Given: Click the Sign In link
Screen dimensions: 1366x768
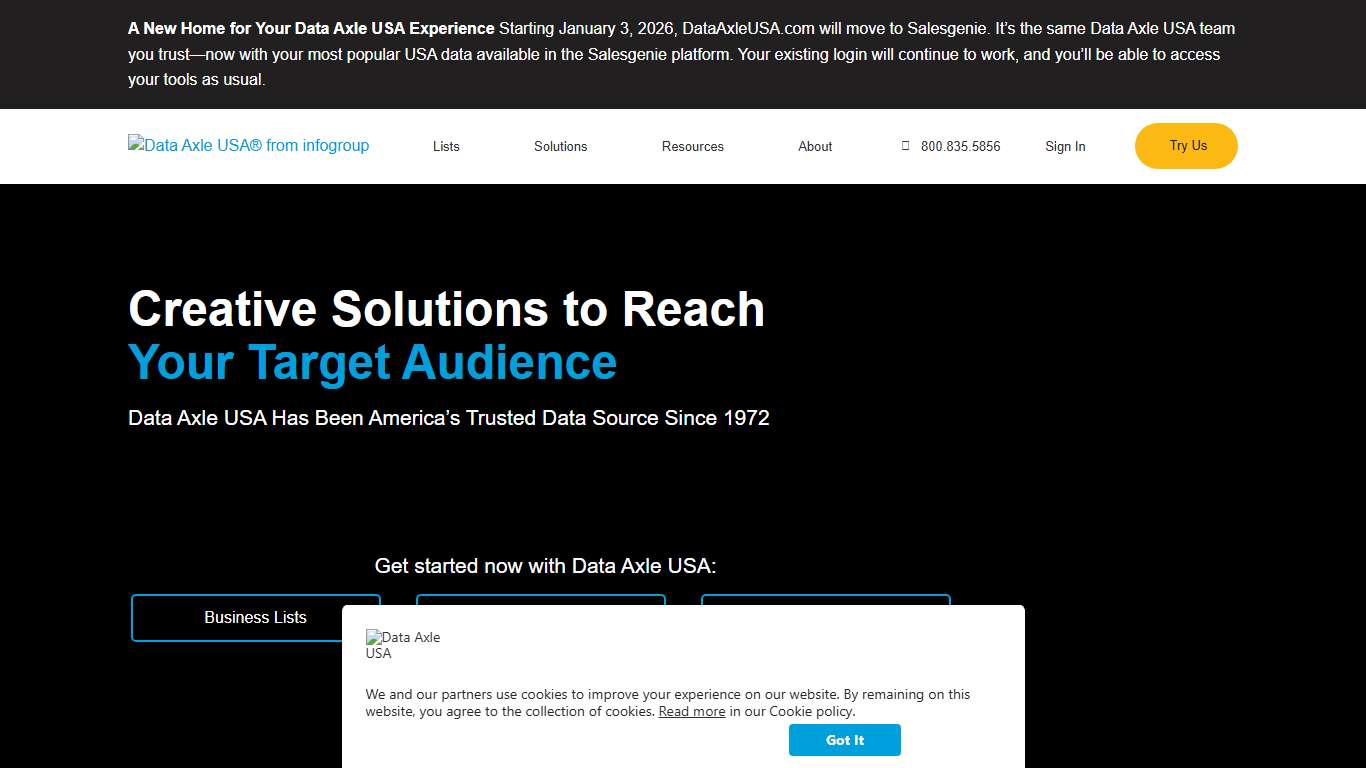Looking at the screenshot, I should 1065,146.
